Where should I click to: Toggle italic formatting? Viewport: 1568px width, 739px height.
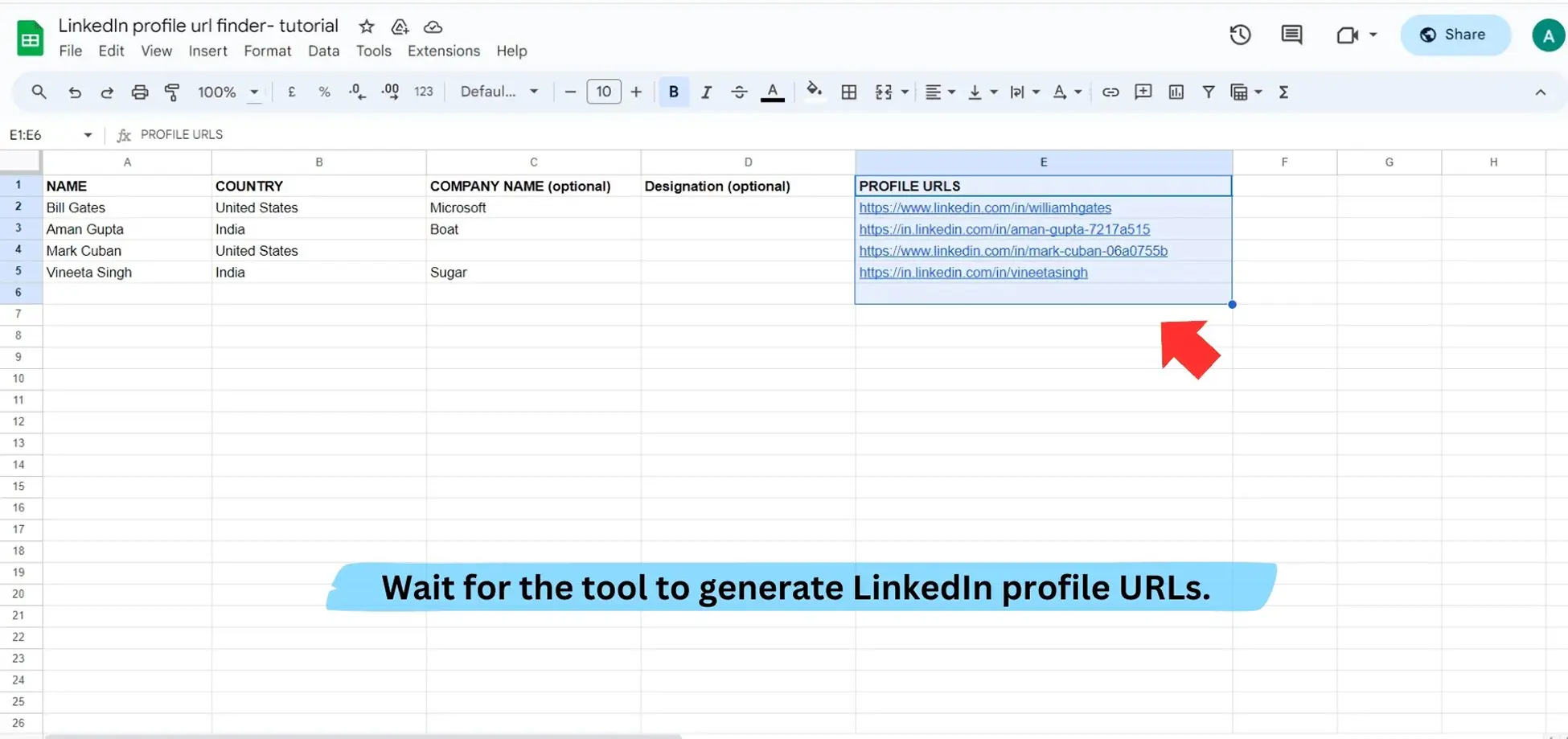click(706, 92)
